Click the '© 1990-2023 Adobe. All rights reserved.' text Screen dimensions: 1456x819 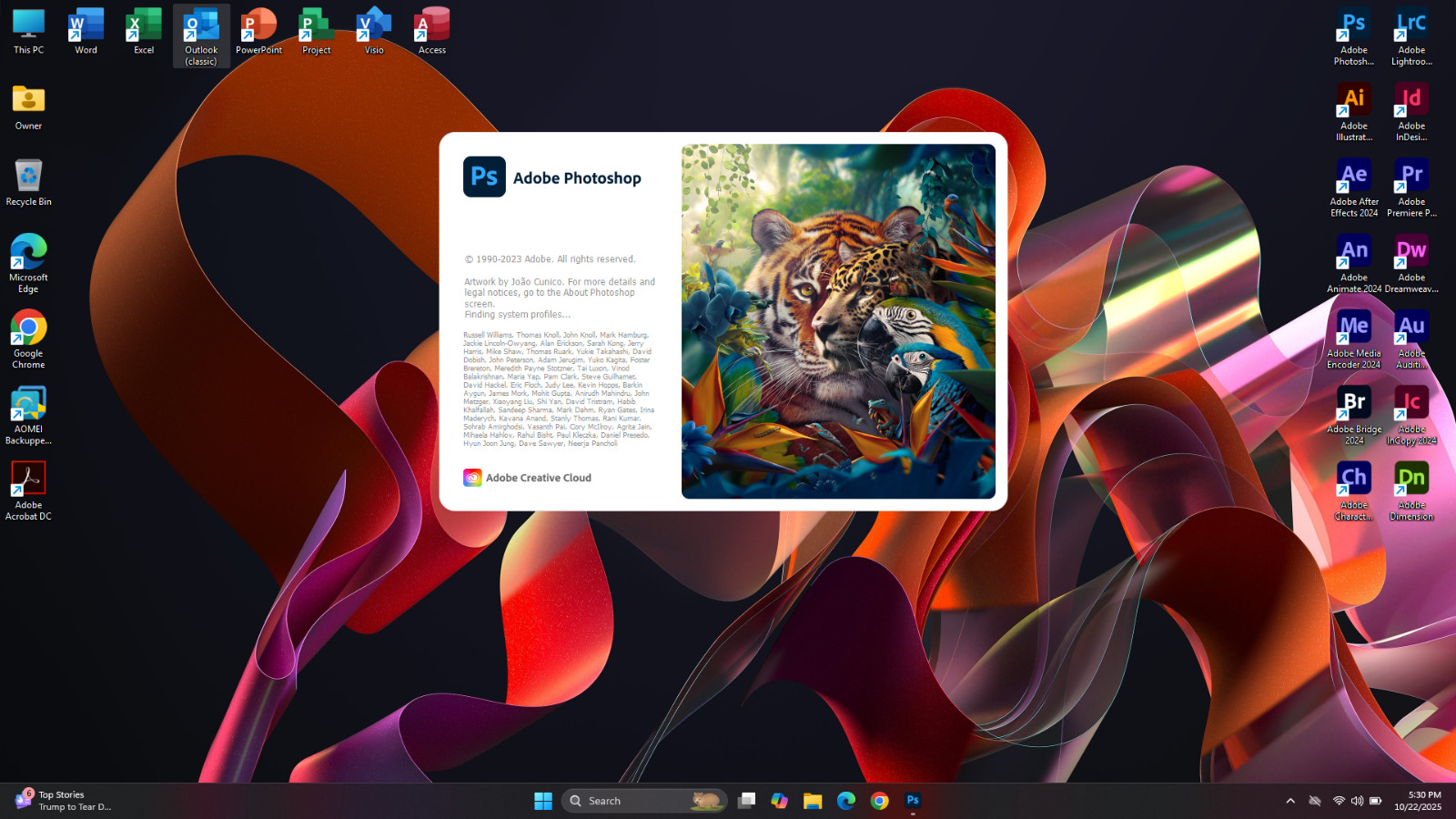coord(550,259)
